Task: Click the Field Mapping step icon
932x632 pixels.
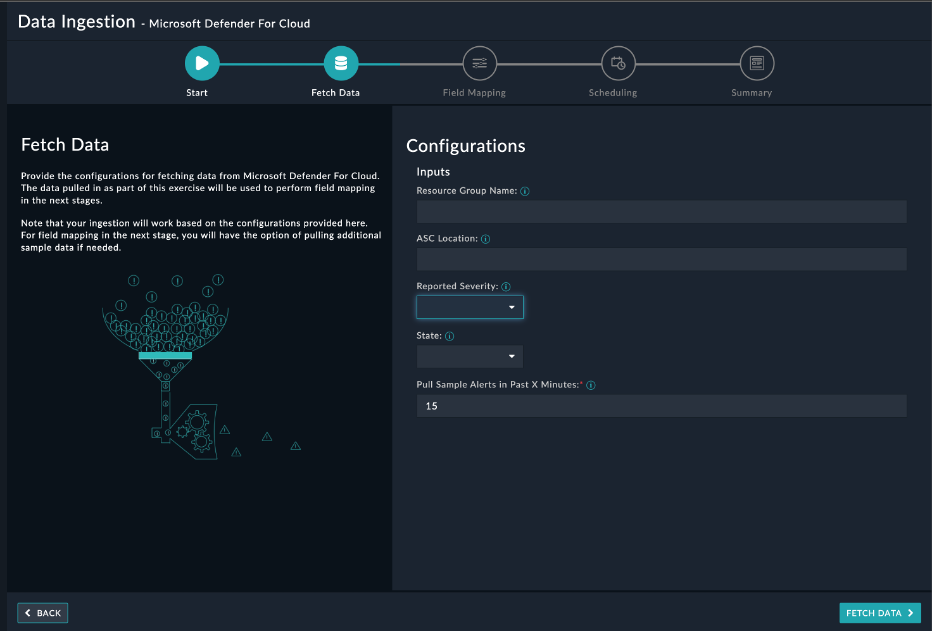Action: point(479,64)
